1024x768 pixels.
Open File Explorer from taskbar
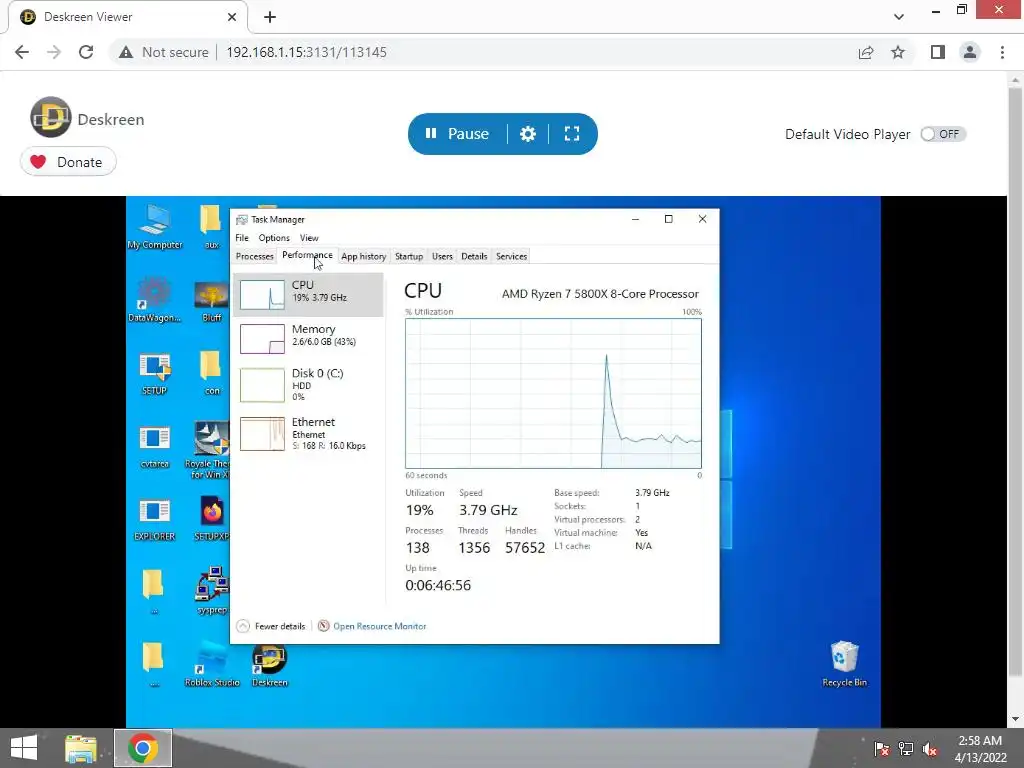pyautogui.click(x=81, y=748)
